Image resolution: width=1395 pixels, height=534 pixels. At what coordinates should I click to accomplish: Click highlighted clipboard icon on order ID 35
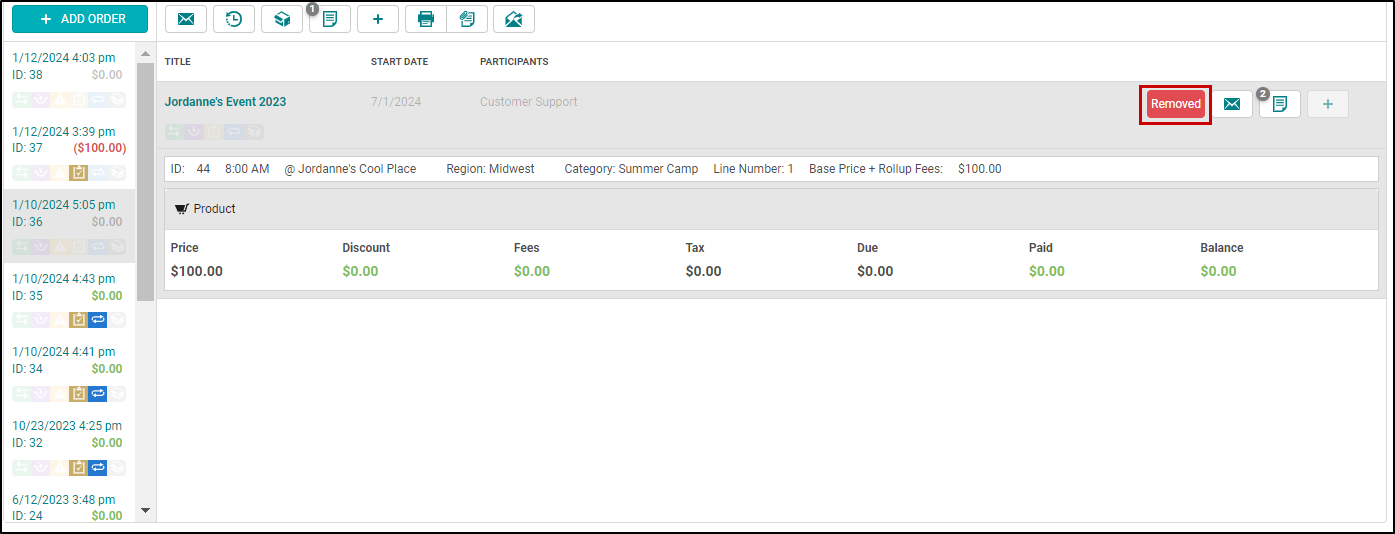pos(79,320)
